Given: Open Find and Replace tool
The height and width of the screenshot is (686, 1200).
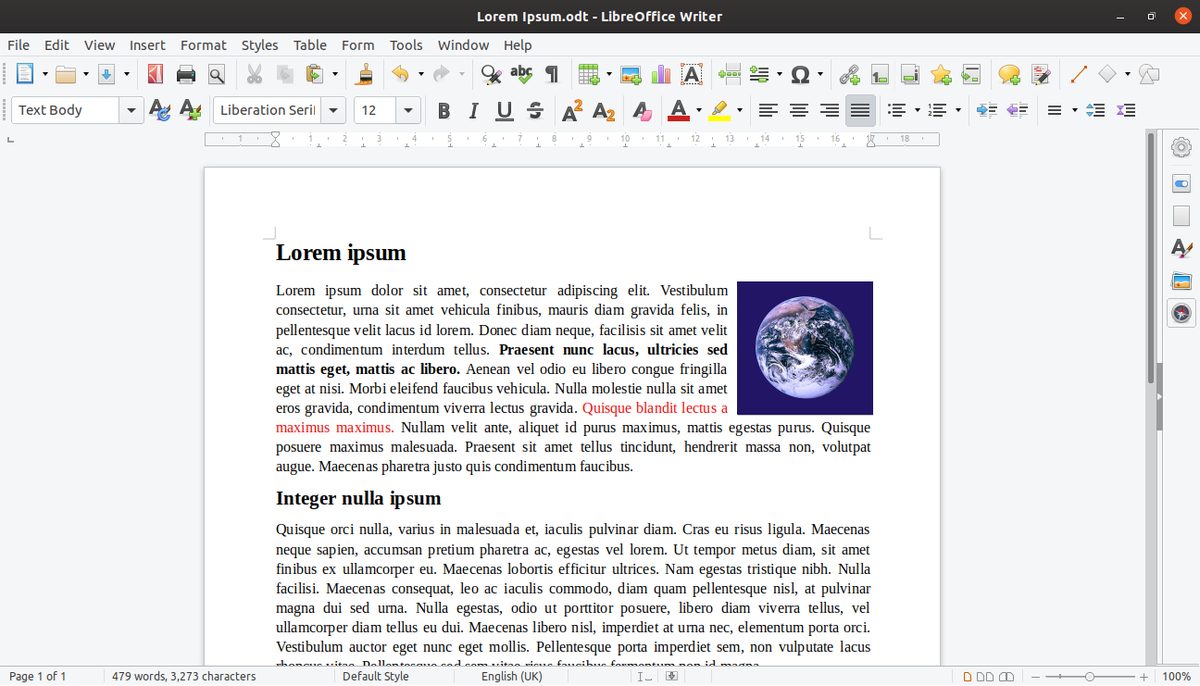Looking at the screenshot, I should click(490, 74).
